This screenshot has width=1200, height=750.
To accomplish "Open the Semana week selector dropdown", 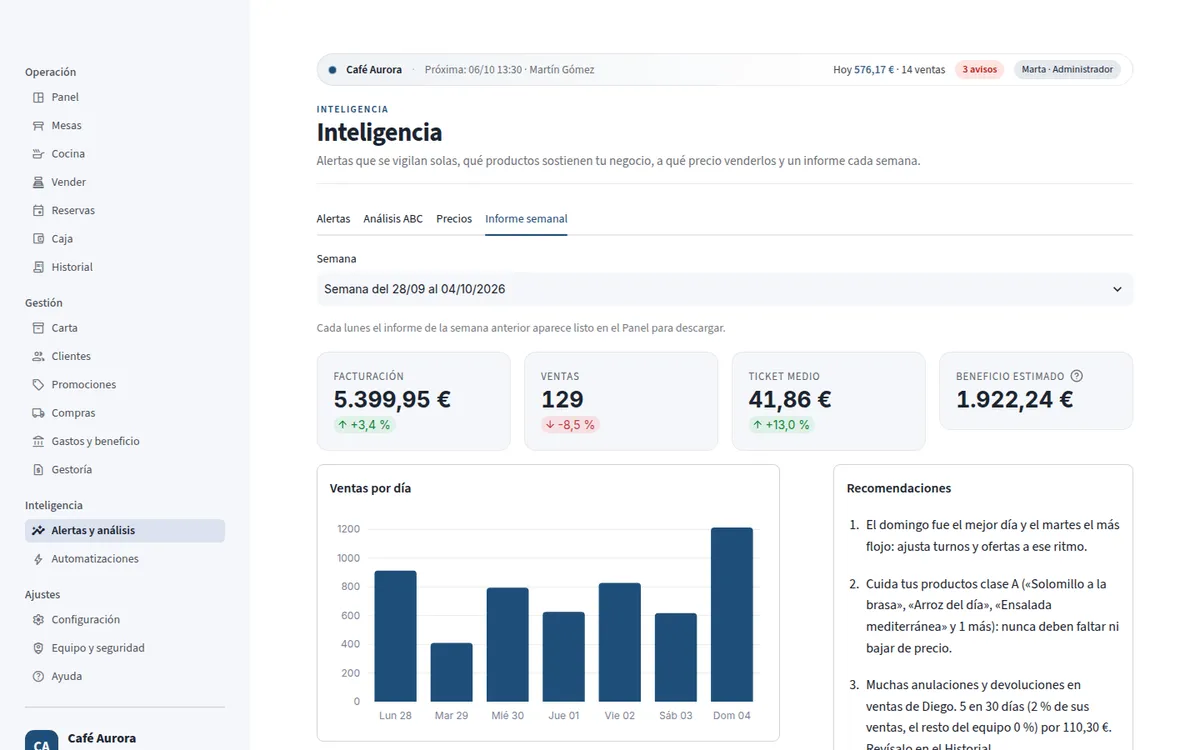I will pyautogui.click(x=725, y=289).
